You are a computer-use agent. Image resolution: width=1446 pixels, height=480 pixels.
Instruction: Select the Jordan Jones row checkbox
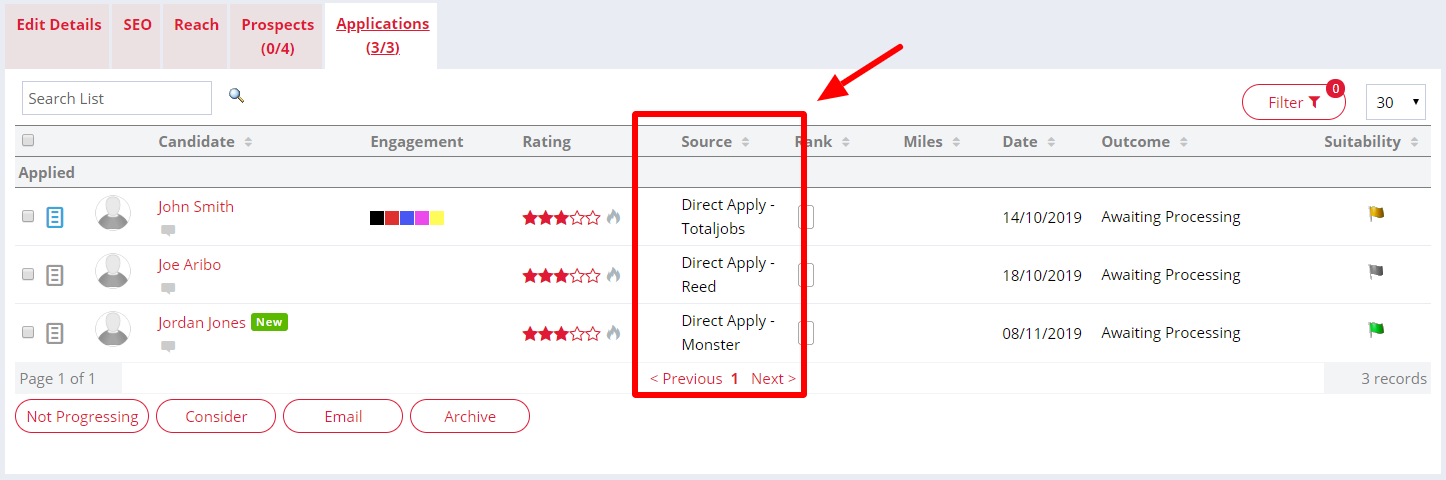[28, 332]
